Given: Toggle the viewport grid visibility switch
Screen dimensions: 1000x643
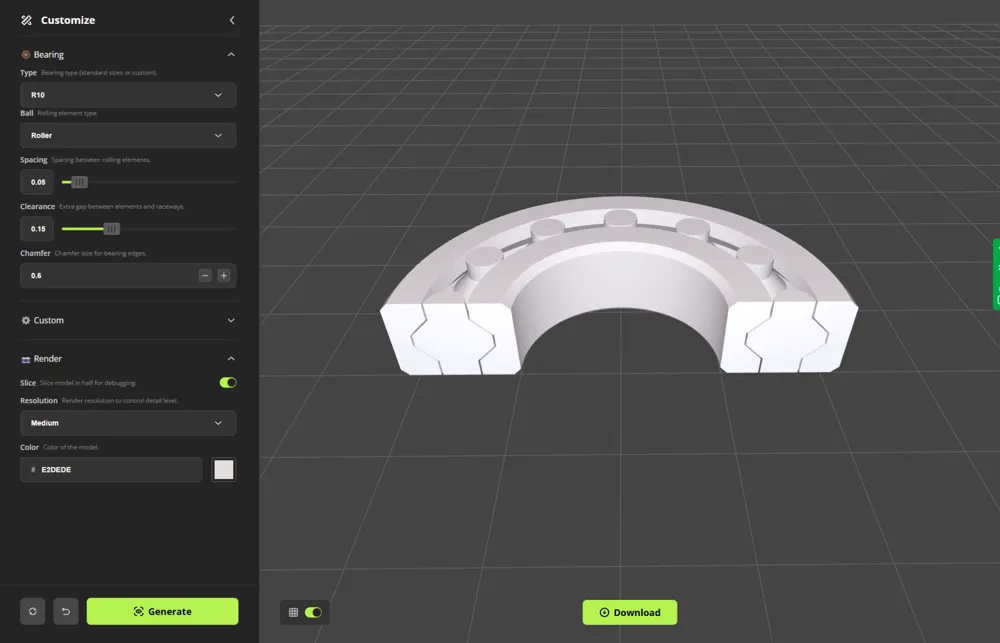Looking at the screenshot, I should click(313, 612).
